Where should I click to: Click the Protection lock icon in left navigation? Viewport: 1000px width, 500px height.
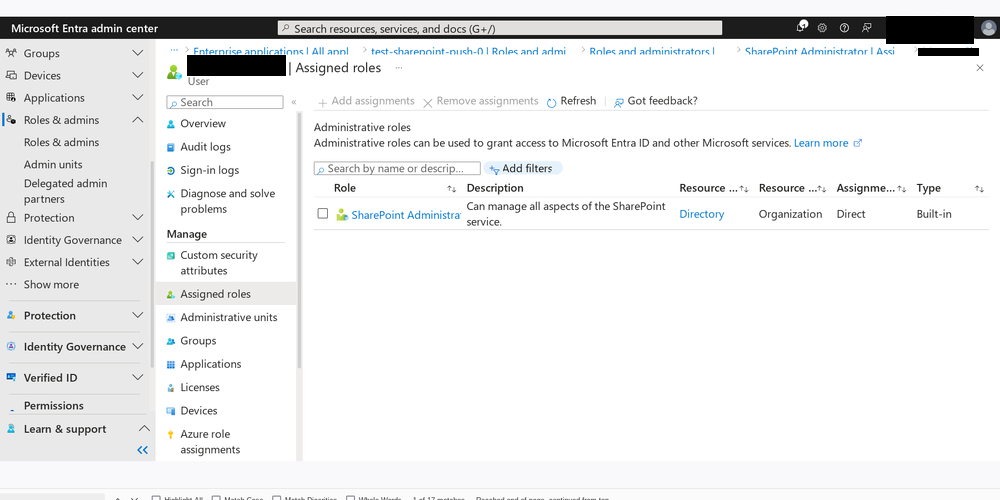point(11,218)
